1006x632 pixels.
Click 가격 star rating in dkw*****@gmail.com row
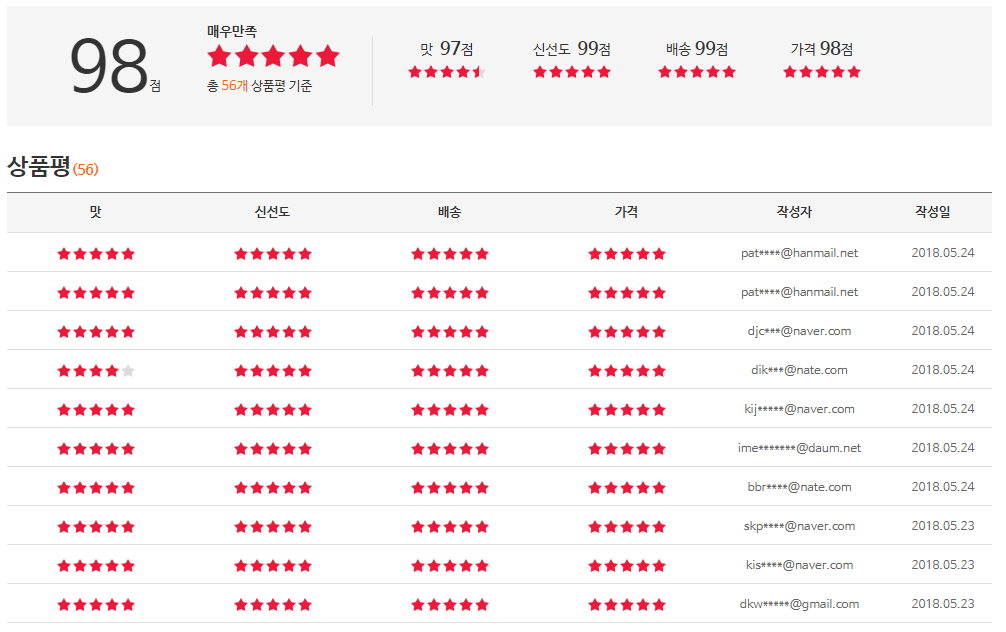pos(627,605)
